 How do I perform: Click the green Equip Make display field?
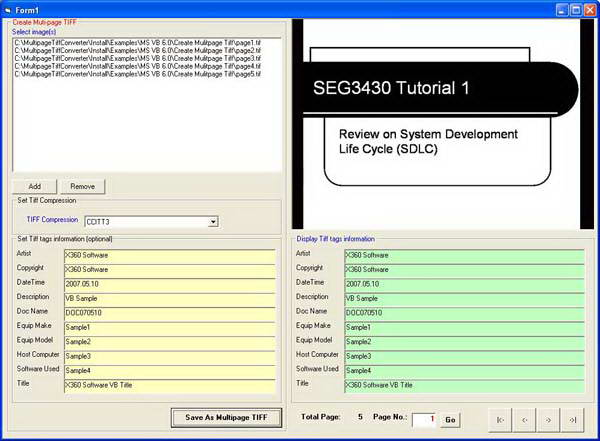click(465, 328)
